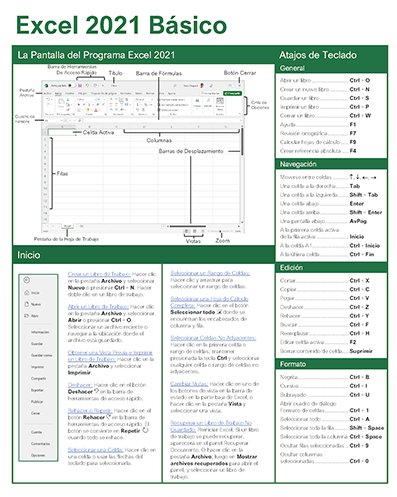Toggle the Autoguardado switch in title bar
The image size is (397, 497).
[x=72, y=86]
